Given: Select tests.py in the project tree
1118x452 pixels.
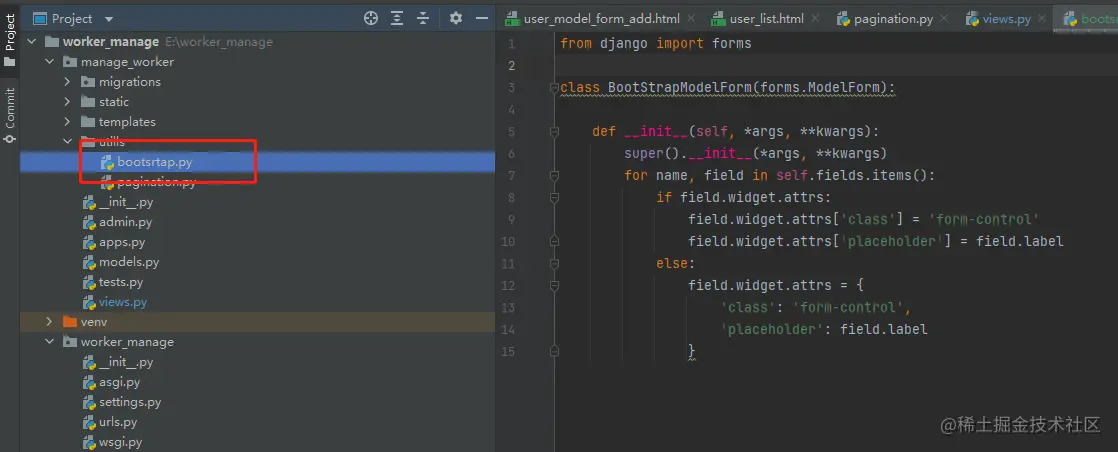Looking at the screenshot, I should tap(257, 282).
